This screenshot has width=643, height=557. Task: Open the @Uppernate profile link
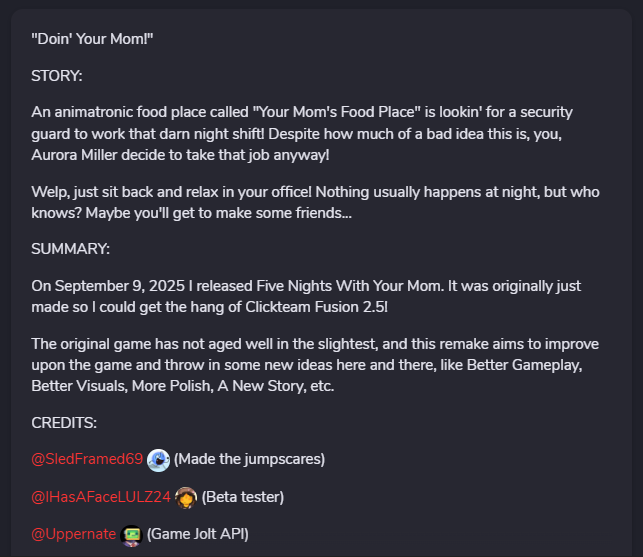pyautogui.click(x=74, y=534)
